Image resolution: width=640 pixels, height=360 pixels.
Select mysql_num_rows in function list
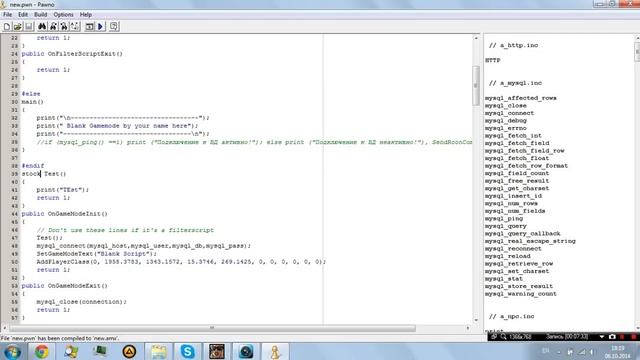511,203
